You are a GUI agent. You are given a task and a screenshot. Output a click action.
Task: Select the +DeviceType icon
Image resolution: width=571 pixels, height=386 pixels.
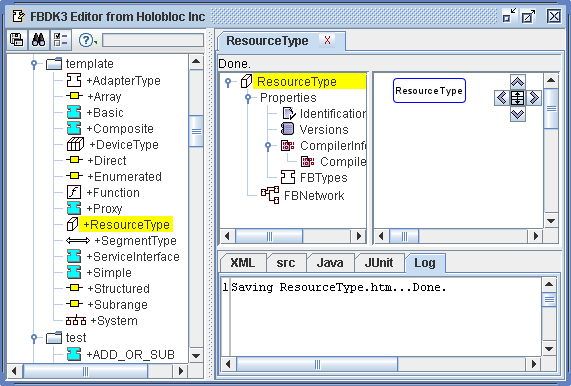pyautogui.click(x=75, y=144)
